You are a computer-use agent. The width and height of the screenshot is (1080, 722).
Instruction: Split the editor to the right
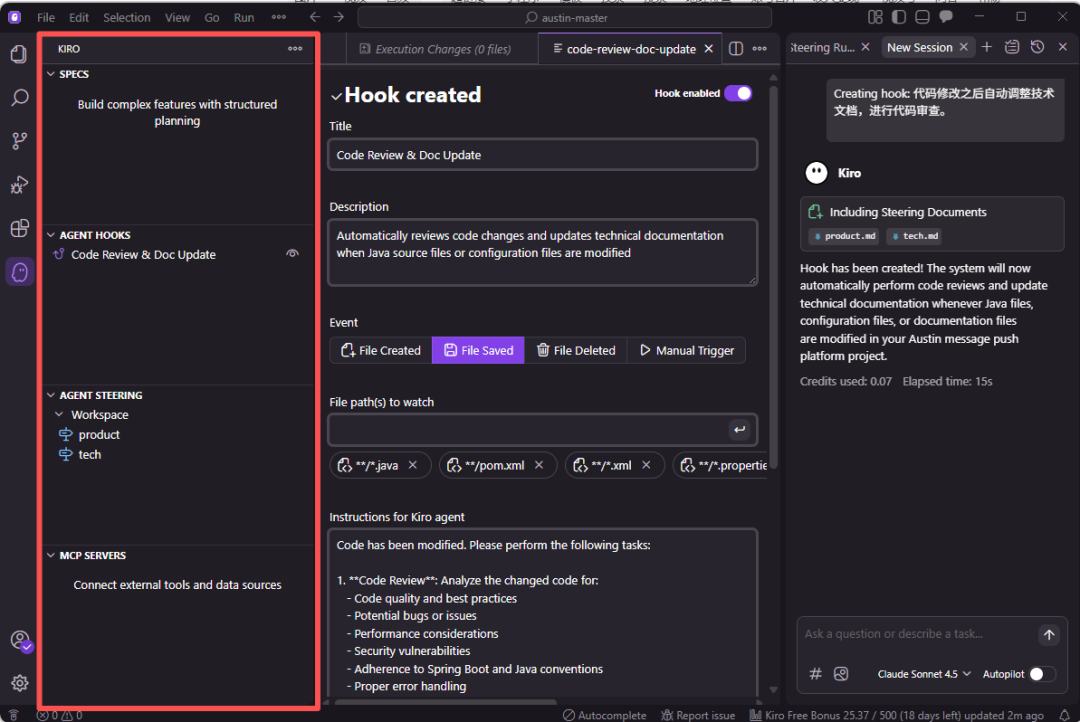coord(736,49)
